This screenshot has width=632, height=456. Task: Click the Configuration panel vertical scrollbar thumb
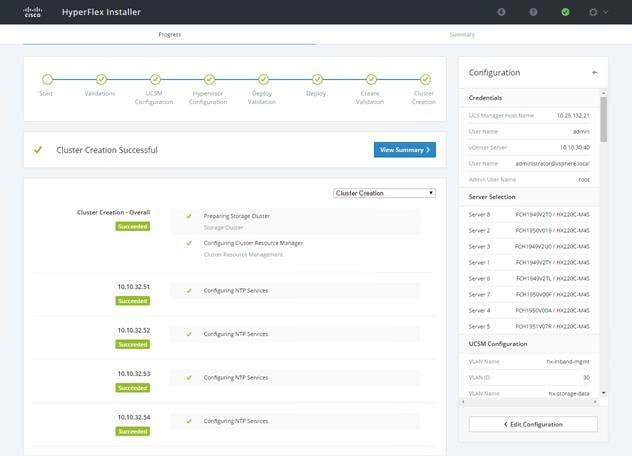(603, 120)
